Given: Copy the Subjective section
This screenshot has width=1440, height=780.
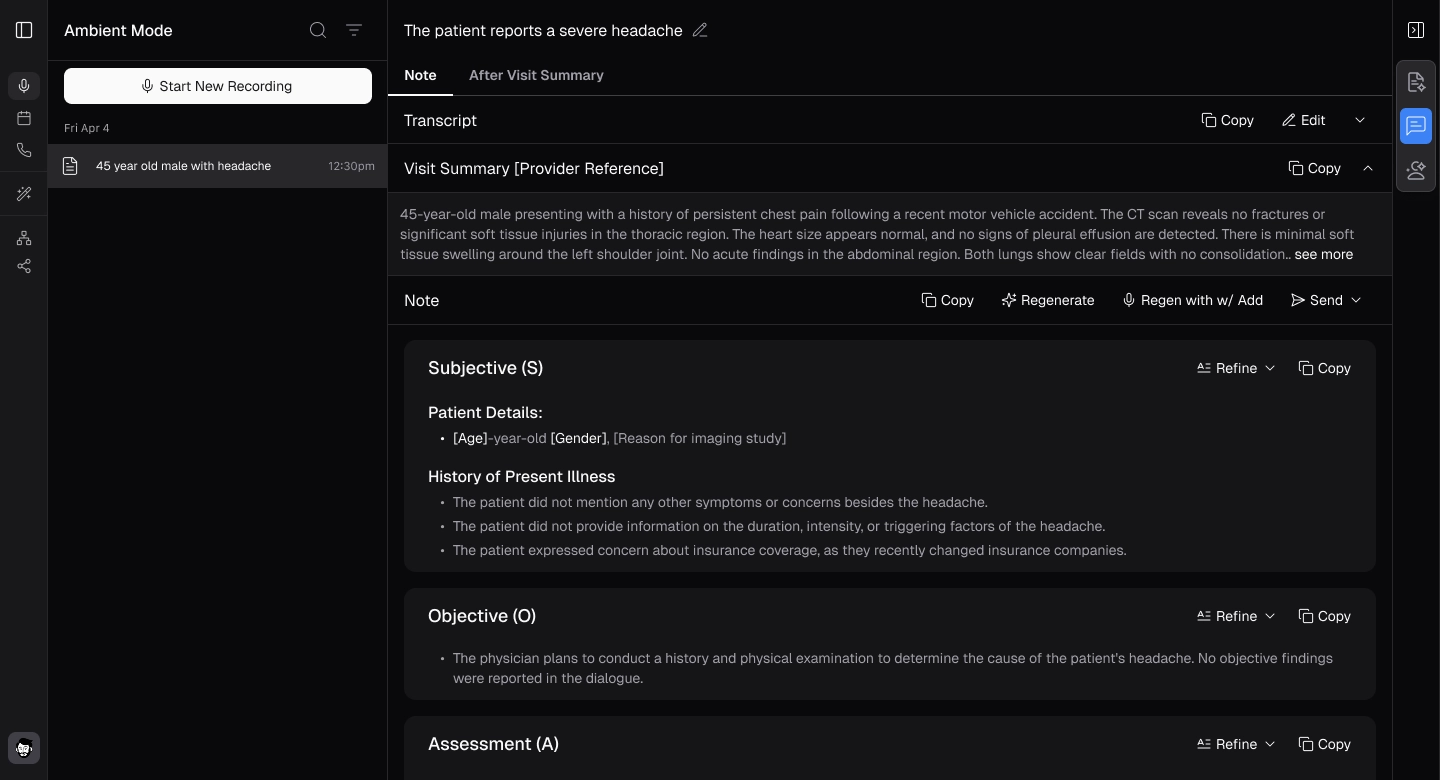Looking at the screenshot, I should pyautogui.click(x=1324, y=368).
